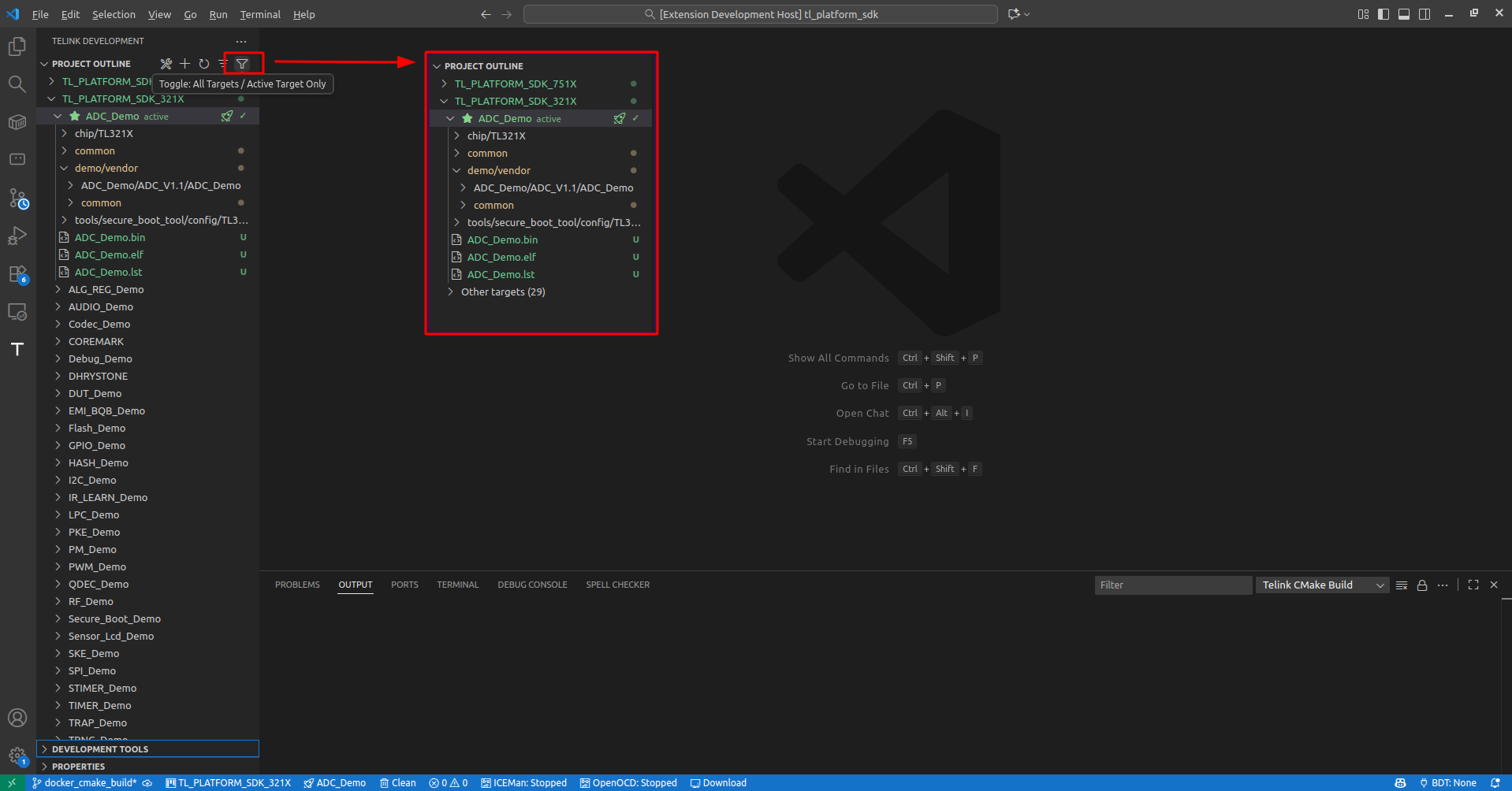Image resolution: width=1512 pixels, height=791 pixels.
Task: Open the Telink CMake Build output channel dropdown
Action: click(1323, 585)
